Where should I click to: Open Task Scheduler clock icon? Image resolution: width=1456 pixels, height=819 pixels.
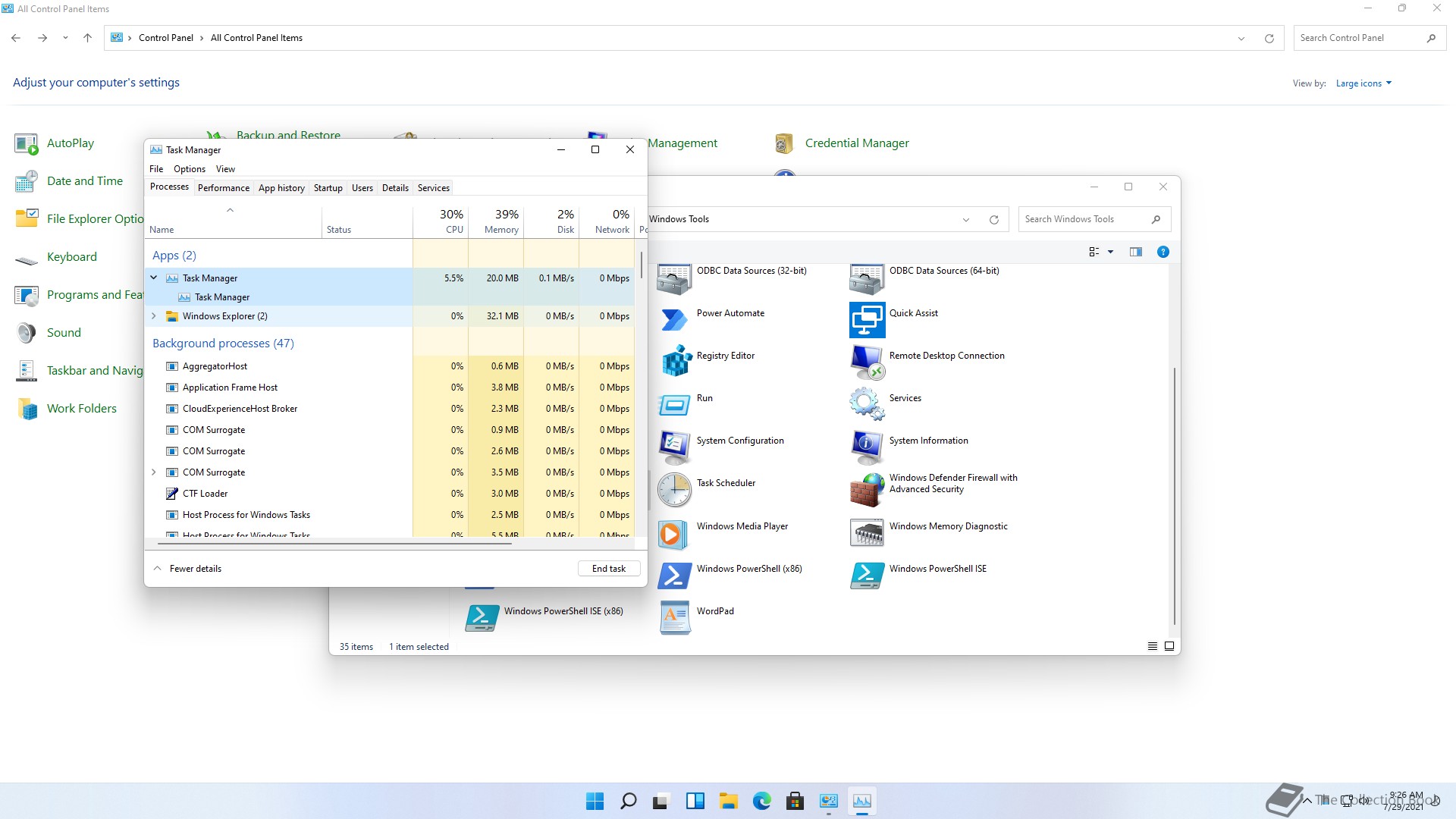tap(674, 490)
